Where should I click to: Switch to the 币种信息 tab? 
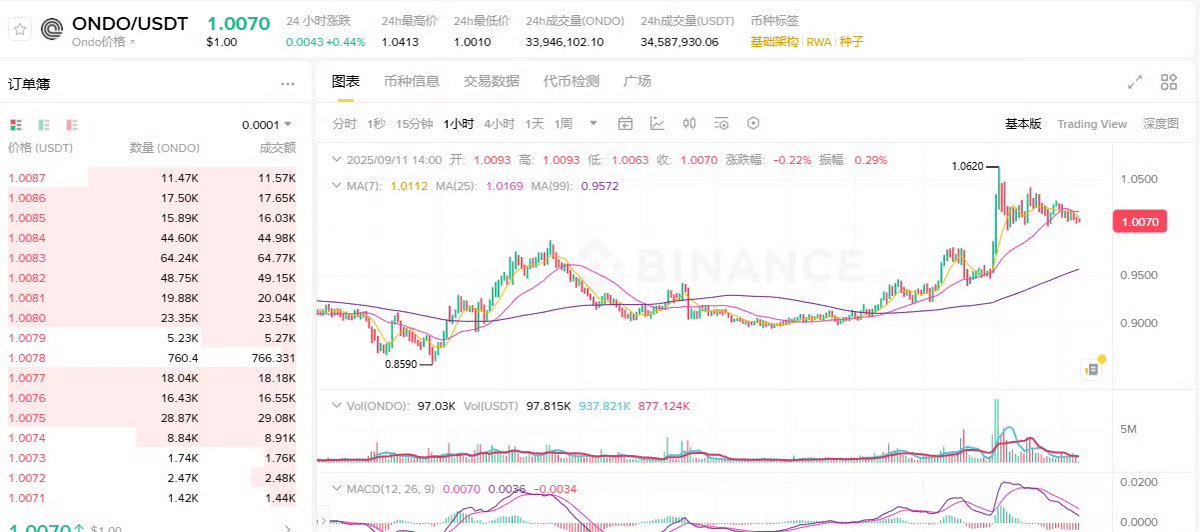coord(411,81)
